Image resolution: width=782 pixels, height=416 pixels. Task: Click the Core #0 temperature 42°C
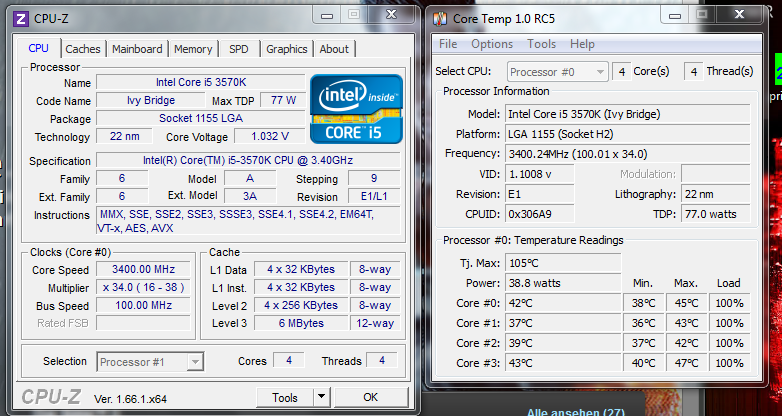tap(563, 303)
